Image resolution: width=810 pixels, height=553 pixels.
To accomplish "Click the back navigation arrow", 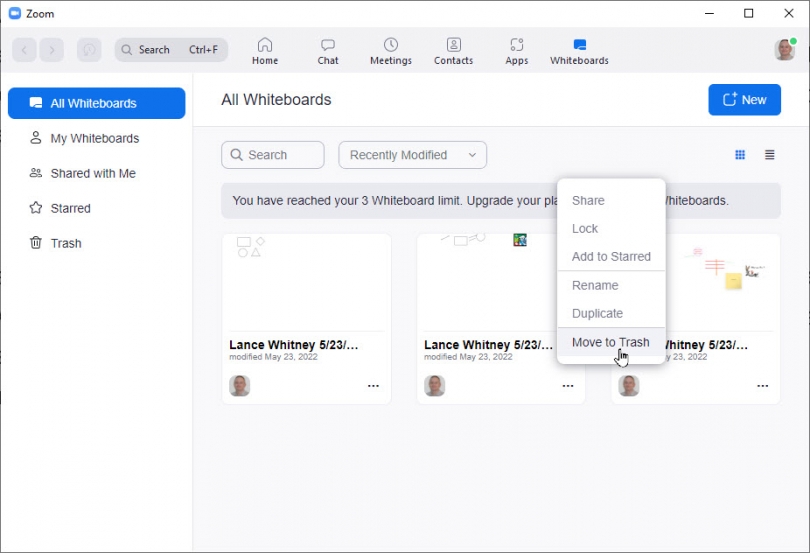I will (25, 50).
